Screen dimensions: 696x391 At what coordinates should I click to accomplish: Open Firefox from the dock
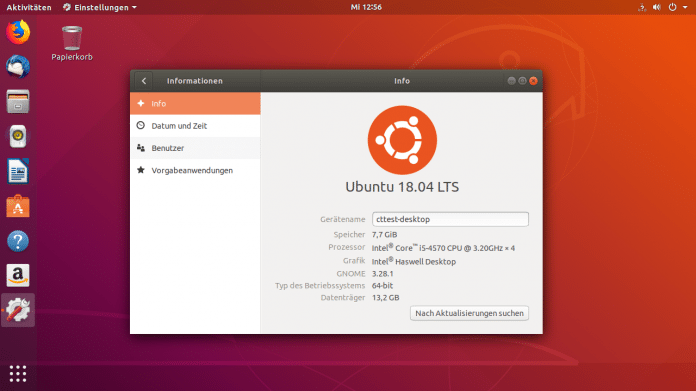tap(18, 32)
